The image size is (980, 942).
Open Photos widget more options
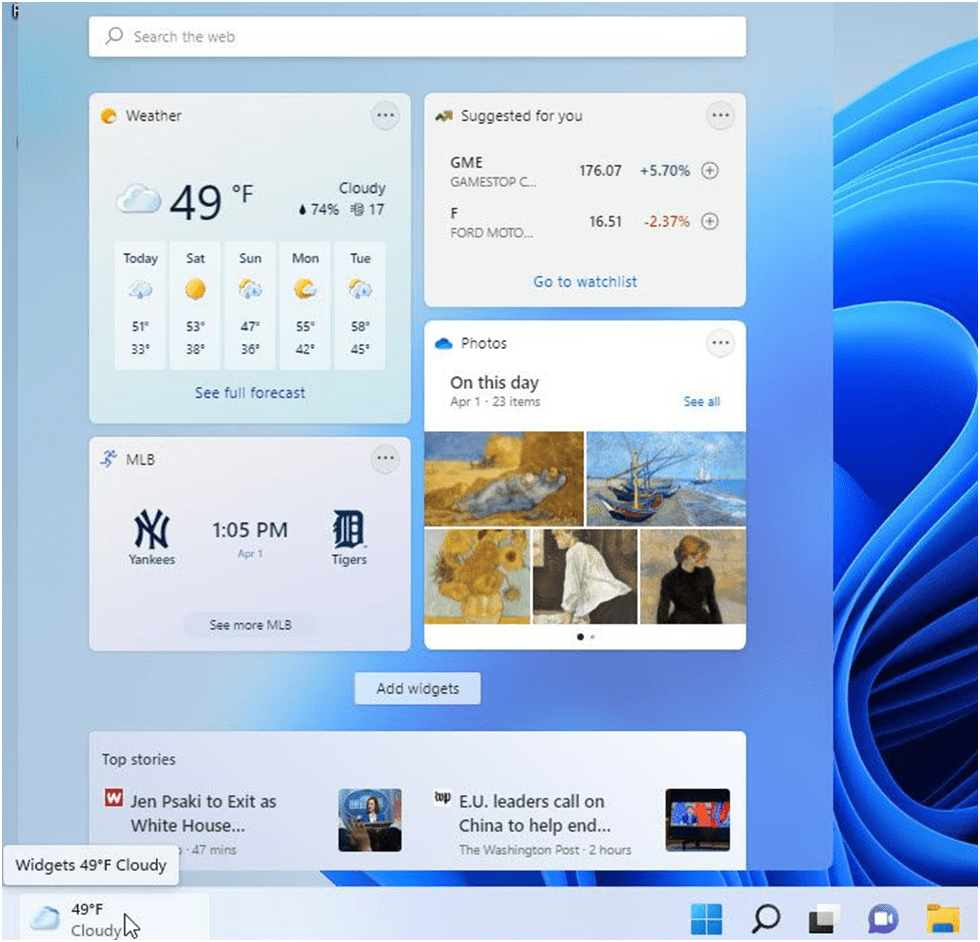point(720,343)
